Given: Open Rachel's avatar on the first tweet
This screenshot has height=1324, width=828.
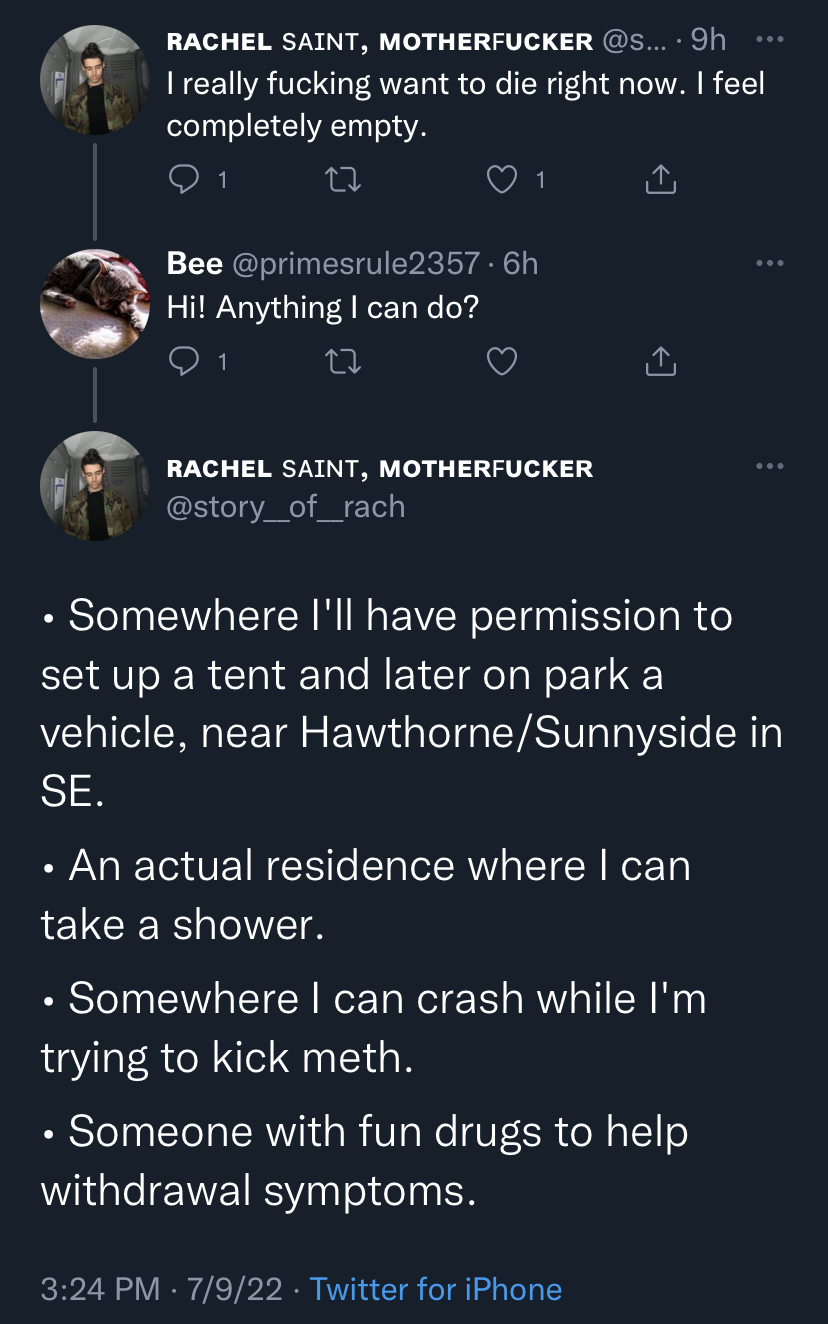Looking at the screenshot, I should [95, 80].
